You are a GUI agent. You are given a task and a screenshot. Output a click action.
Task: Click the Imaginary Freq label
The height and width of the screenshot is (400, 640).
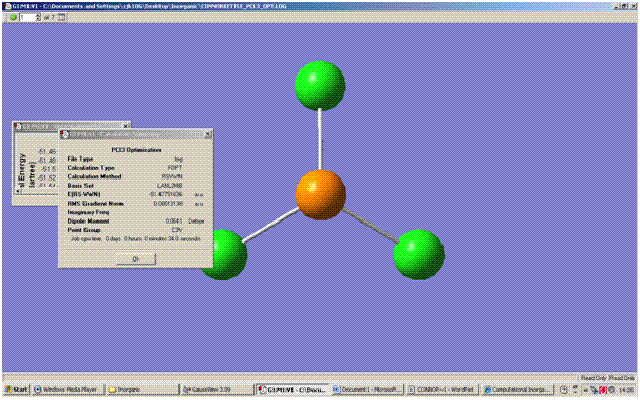point(88,212)
